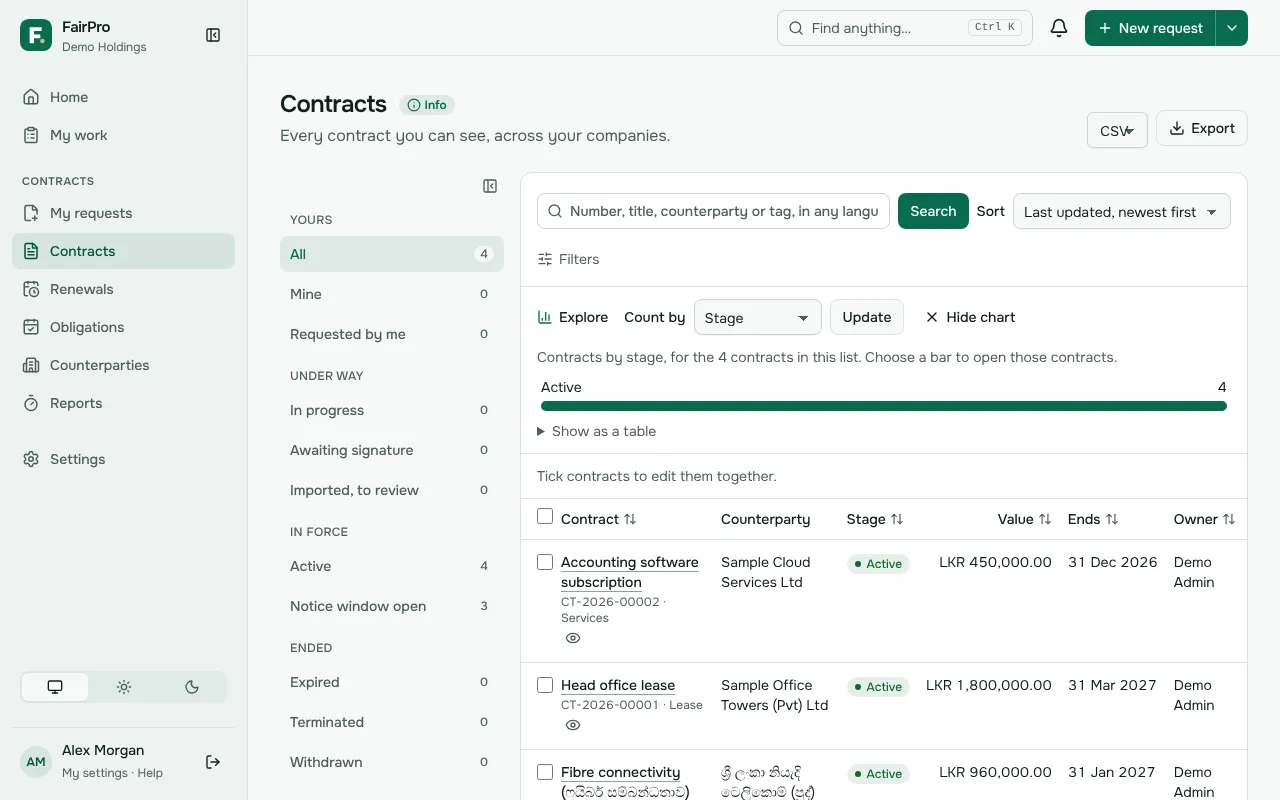The image size is (1280, 800).
Task: Open the Count by Stage dropdown
Action: 758,318
